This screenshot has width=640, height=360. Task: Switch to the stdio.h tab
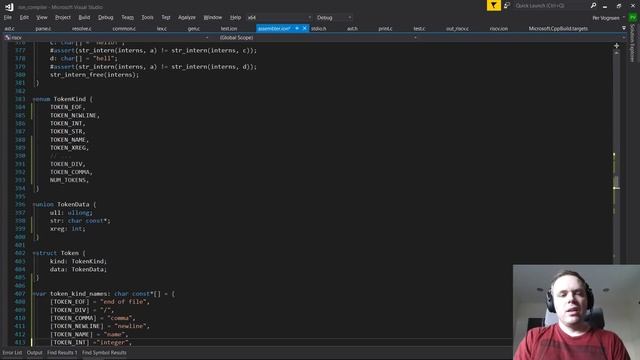pos(318,29)
